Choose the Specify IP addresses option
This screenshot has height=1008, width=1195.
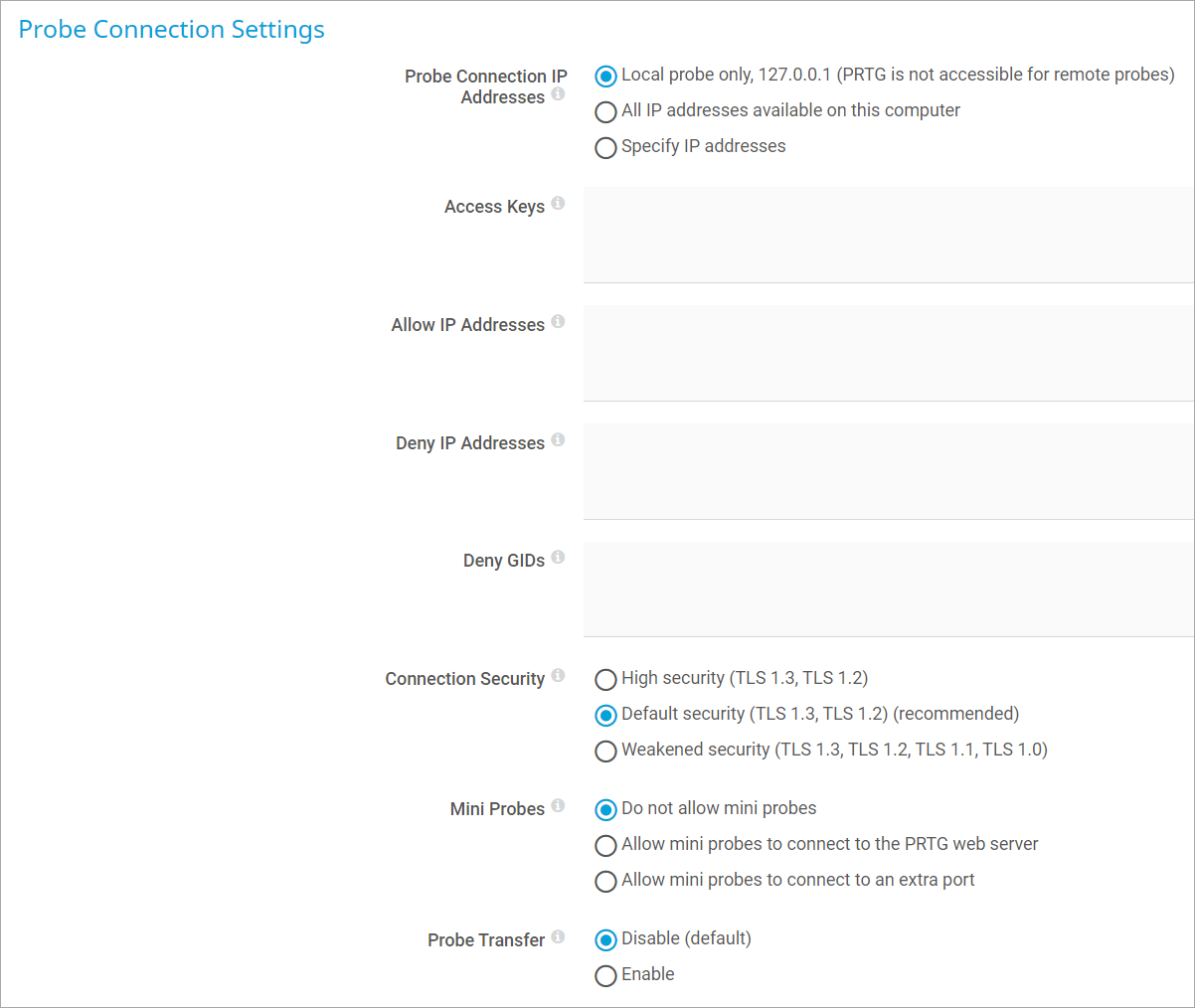pos(605,148)
